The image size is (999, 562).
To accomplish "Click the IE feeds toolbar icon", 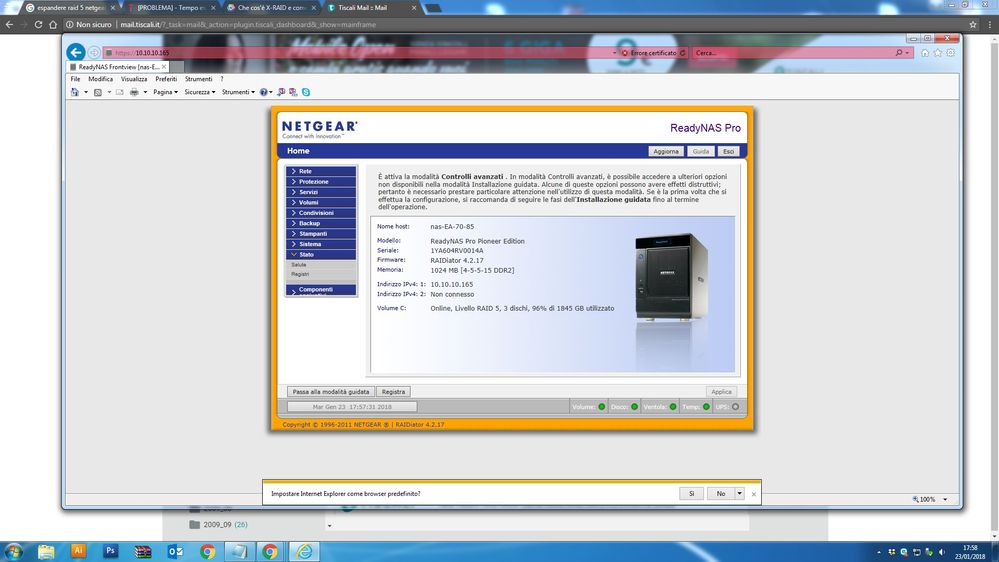I will pos(97,92).
